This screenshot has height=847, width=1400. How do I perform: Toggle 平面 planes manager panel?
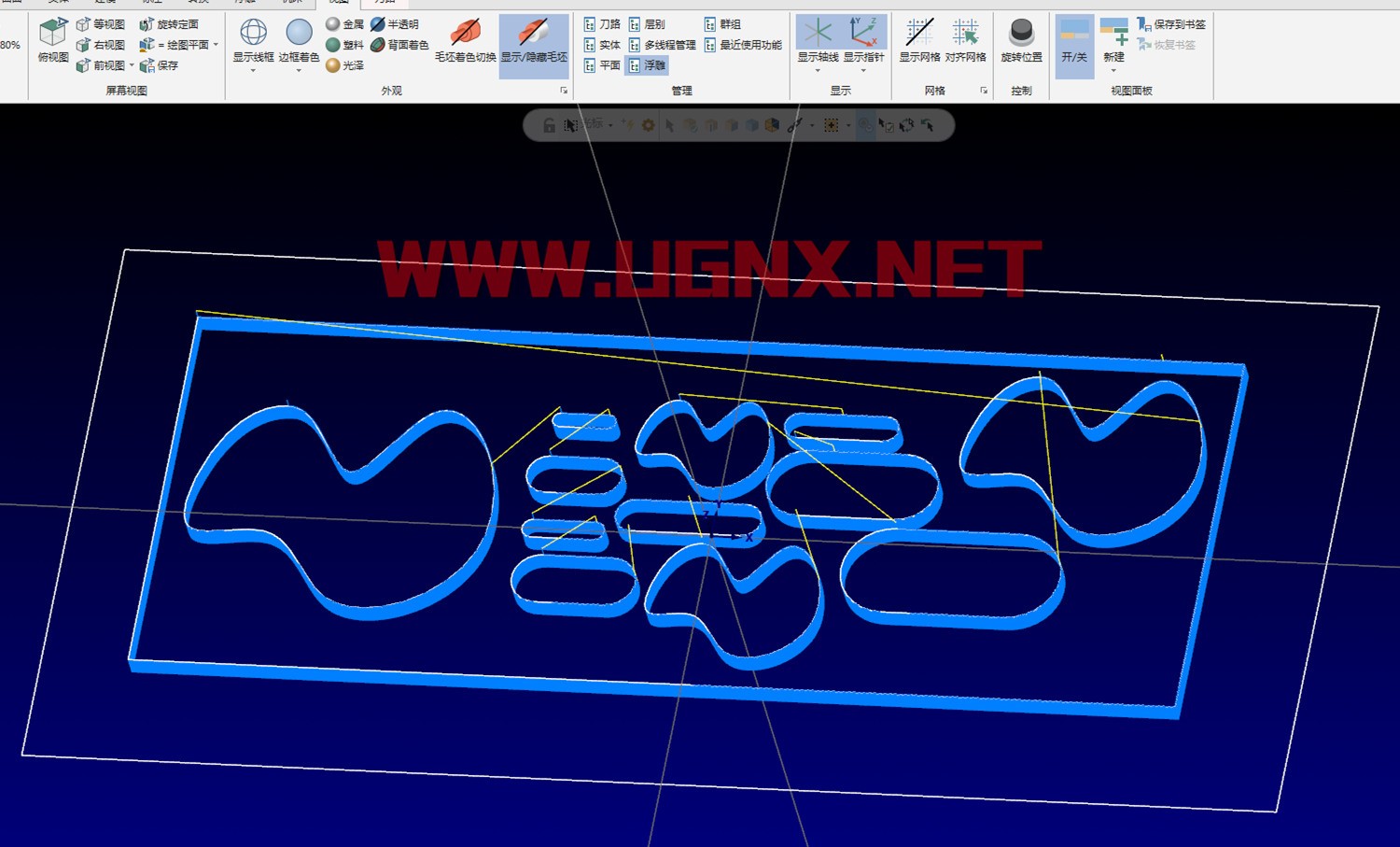click(x=602, y=65)
